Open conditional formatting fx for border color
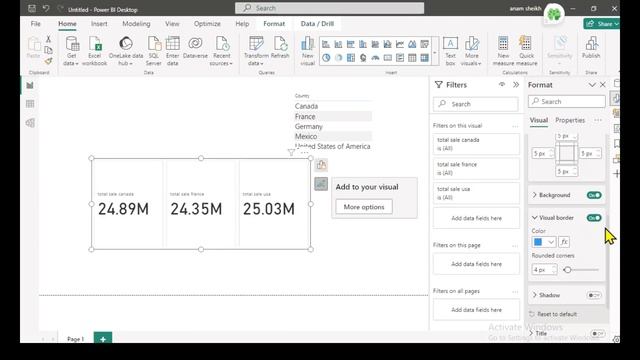Image resolution: width=640 pixels, height=360 pixels. click(x=564, y=242)
